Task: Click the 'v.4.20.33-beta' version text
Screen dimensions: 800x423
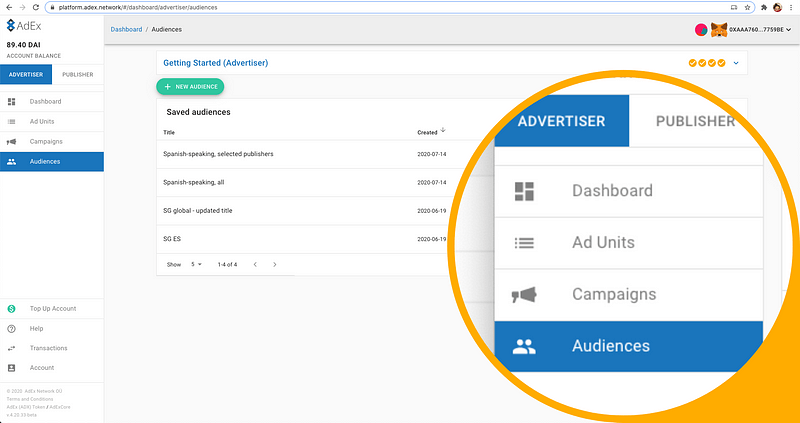Action: click(x=21, y=415)
